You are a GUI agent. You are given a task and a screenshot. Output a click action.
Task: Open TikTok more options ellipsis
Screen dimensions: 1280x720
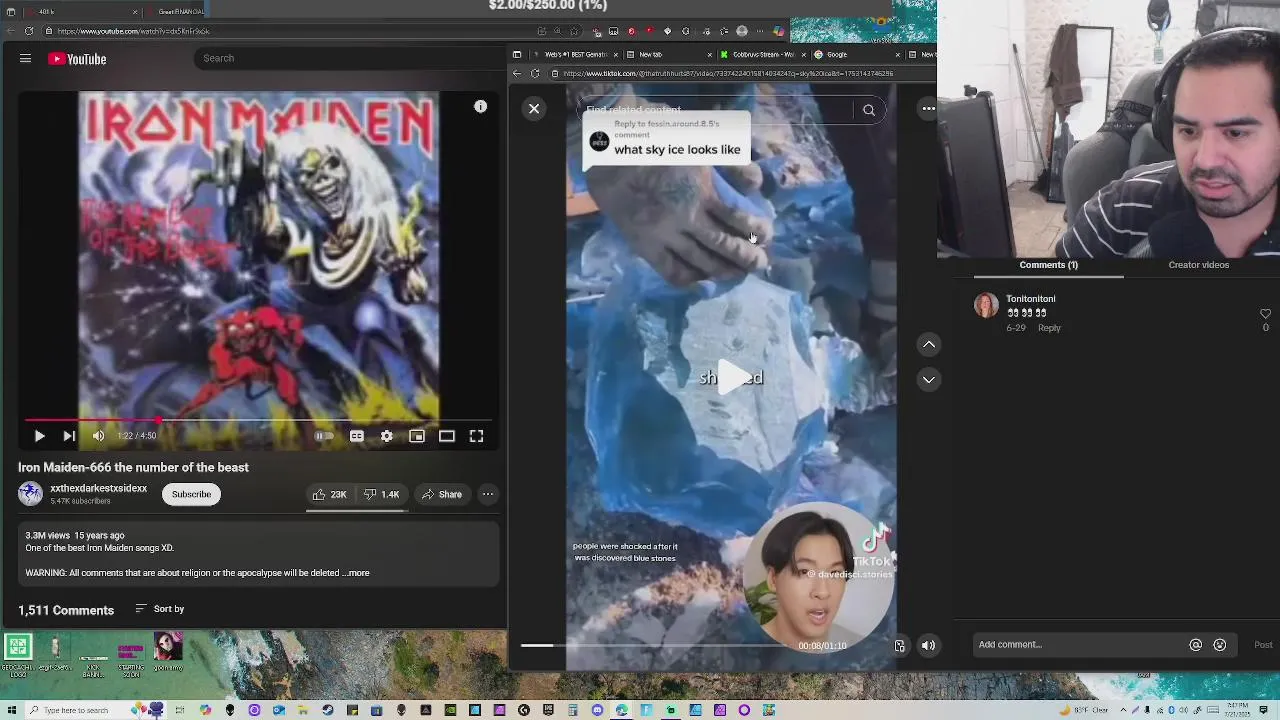click(928, 108)
